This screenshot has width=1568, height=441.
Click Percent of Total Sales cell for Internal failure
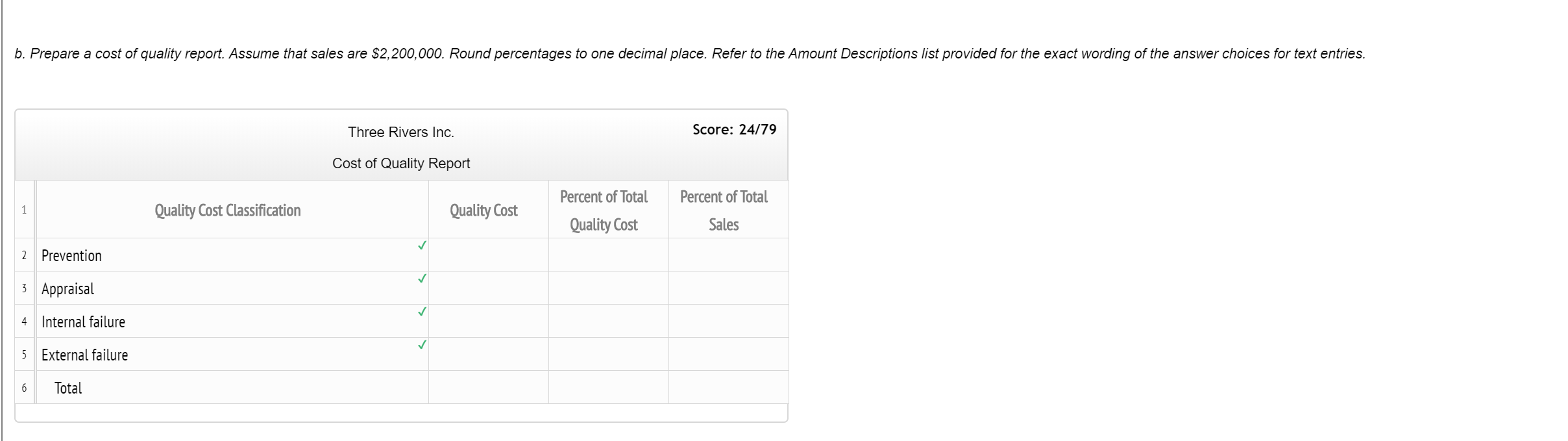click(729, 321)
